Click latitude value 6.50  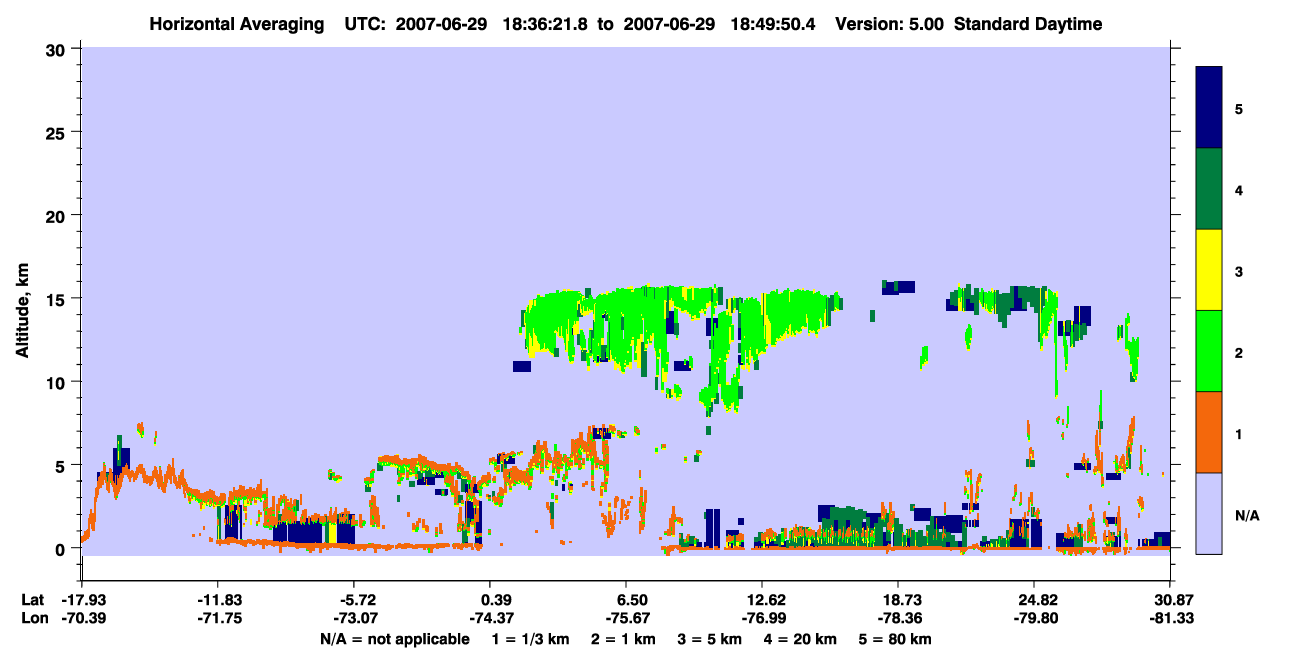click(x=634, y=600)
